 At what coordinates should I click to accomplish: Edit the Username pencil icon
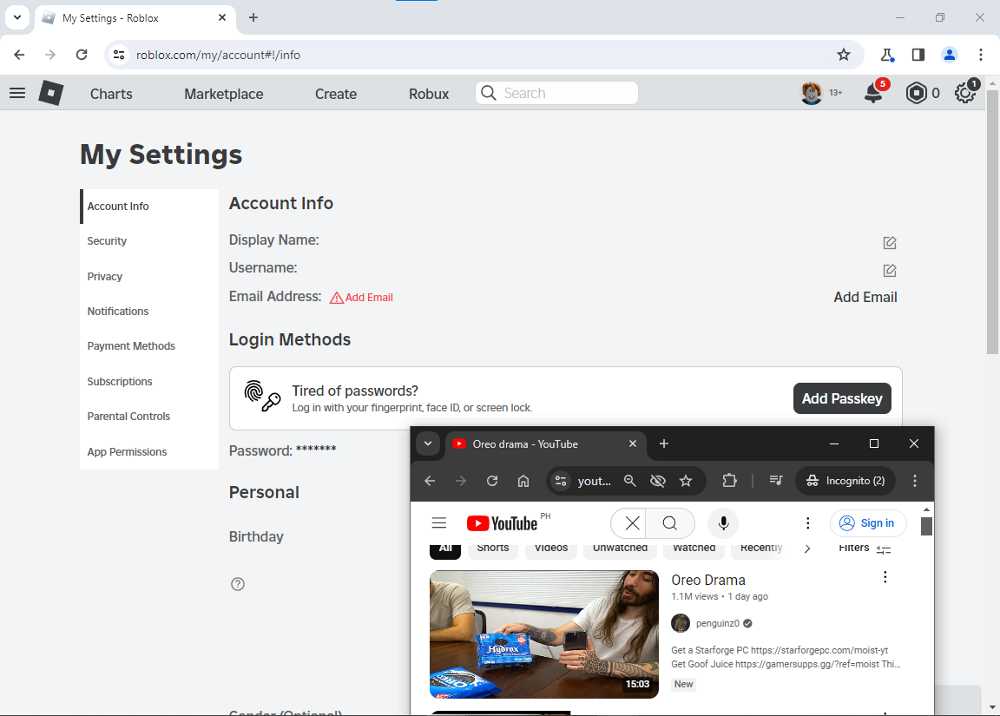coord(889,270)
